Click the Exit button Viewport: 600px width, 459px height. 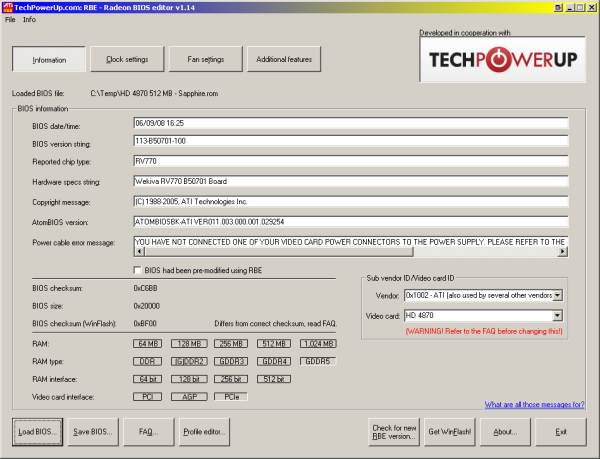pos(561,432)
